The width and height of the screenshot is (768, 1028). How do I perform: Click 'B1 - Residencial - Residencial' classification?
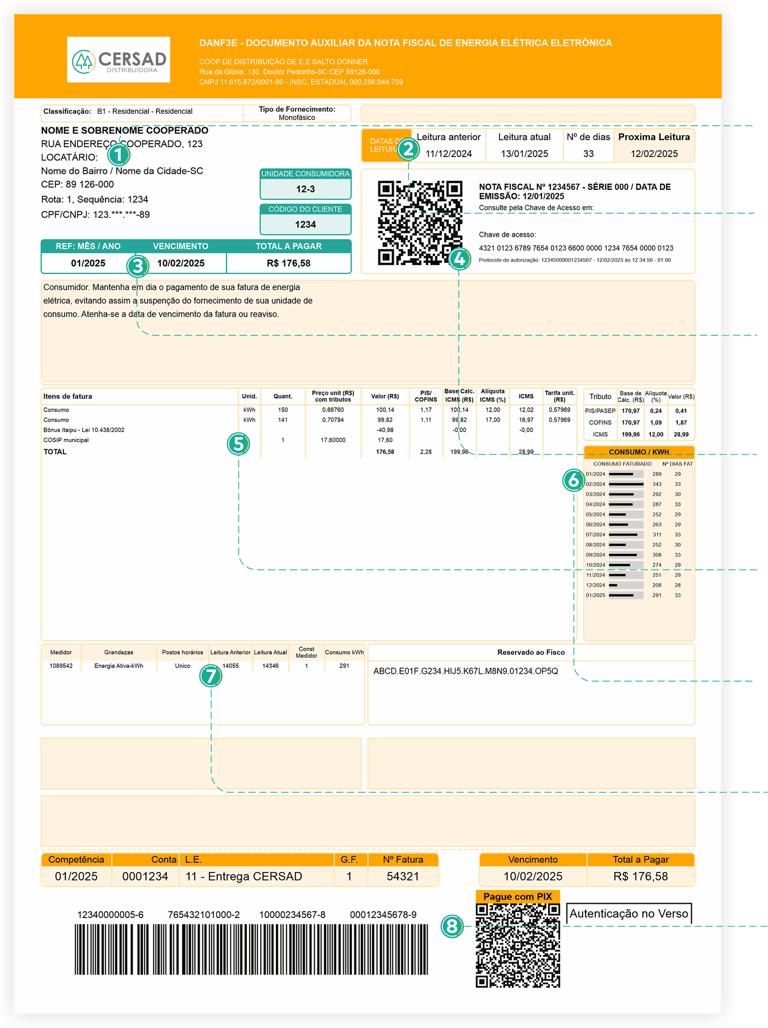(x=144, y=111)
